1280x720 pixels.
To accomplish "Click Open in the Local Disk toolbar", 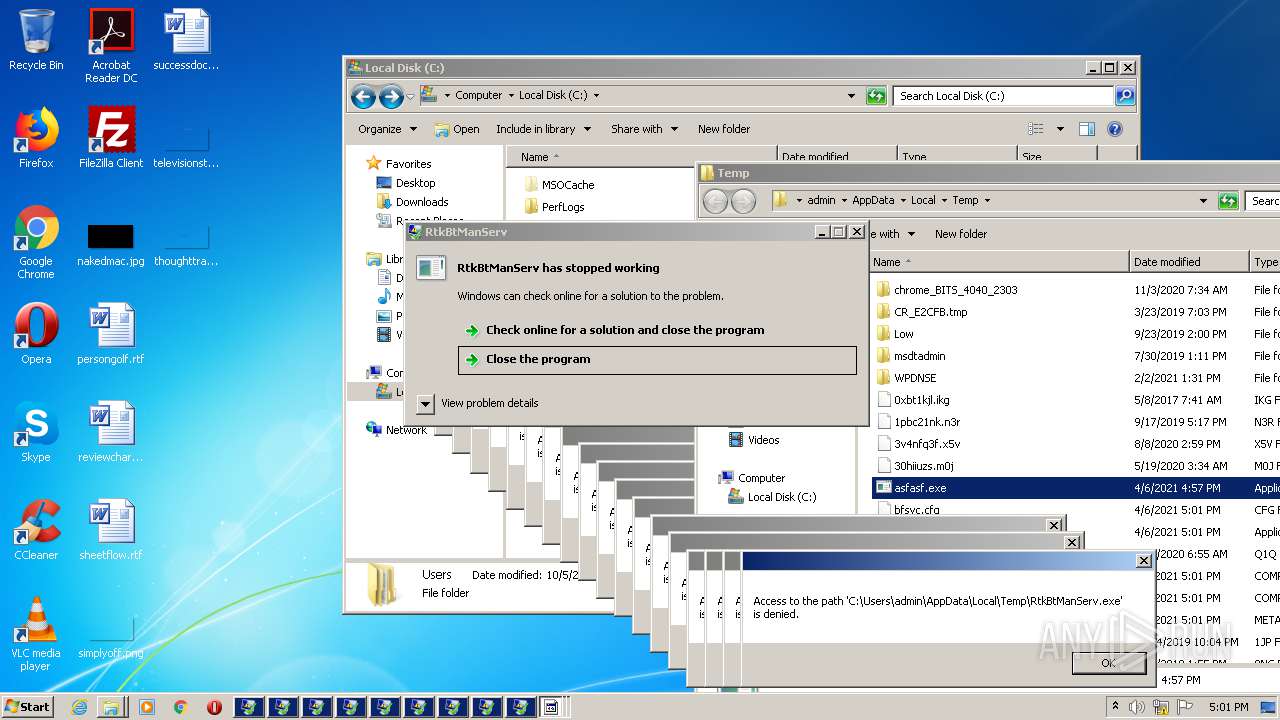I will pyautogui.click(x=458, y=129).
